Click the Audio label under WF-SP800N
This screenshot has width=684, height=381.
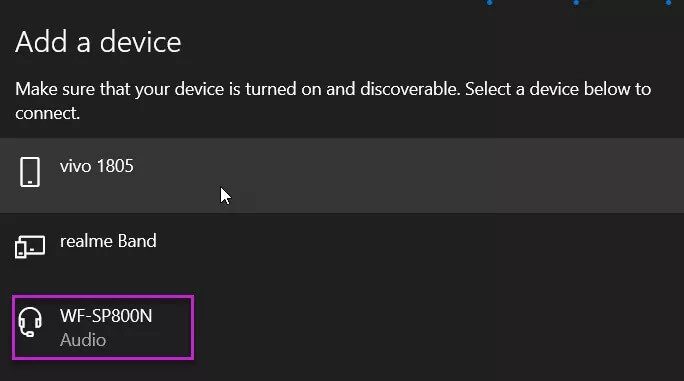[x=83, y=340]
